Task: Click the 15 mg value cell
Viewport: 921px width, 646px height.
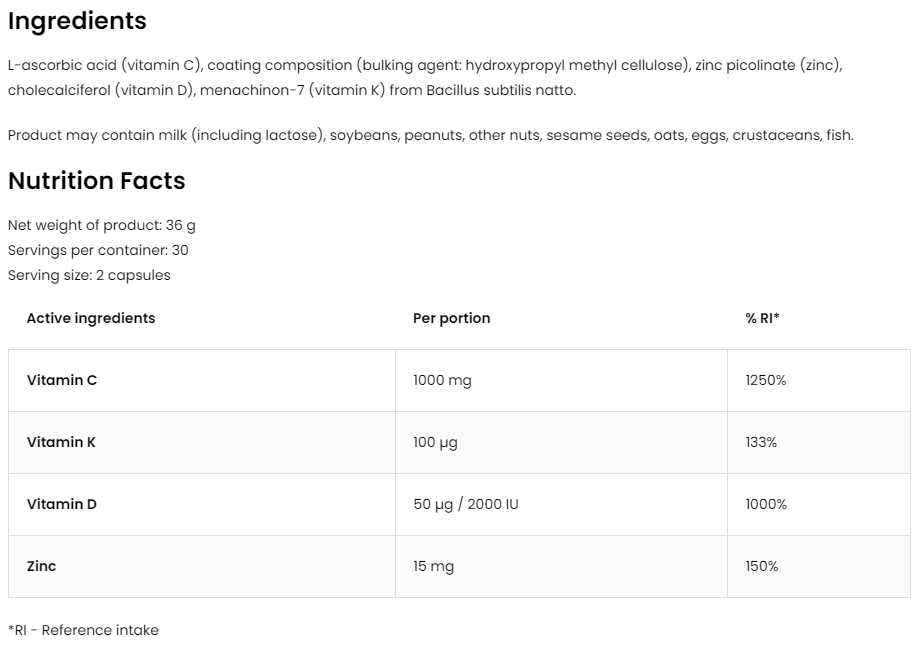Action: click(x=433, y=566)
